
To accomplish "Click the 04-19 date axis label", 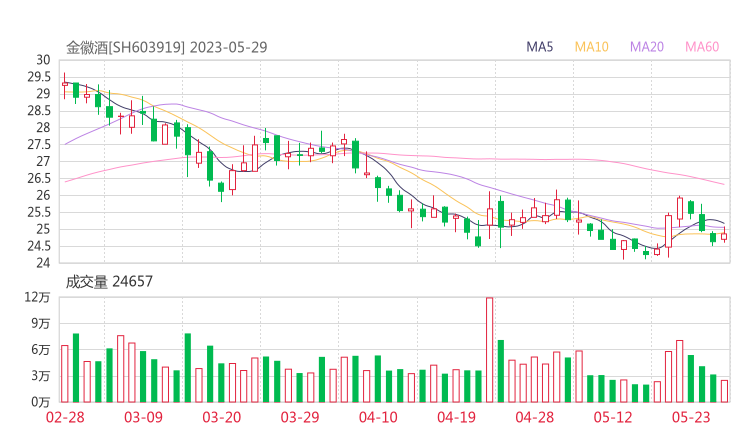I will click(x=456, y=417).
